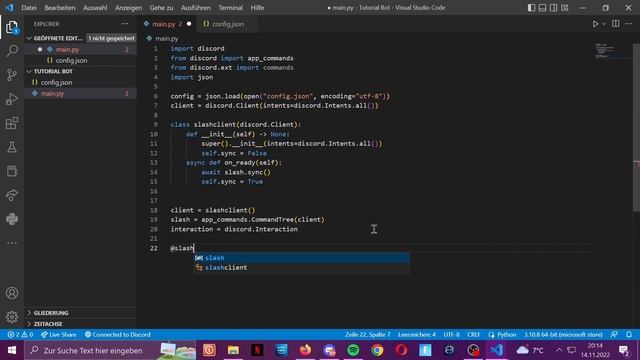Viewport: 640px width, 360px height.
Task: Open the Anzeigen menu
Action: [129, 8]
